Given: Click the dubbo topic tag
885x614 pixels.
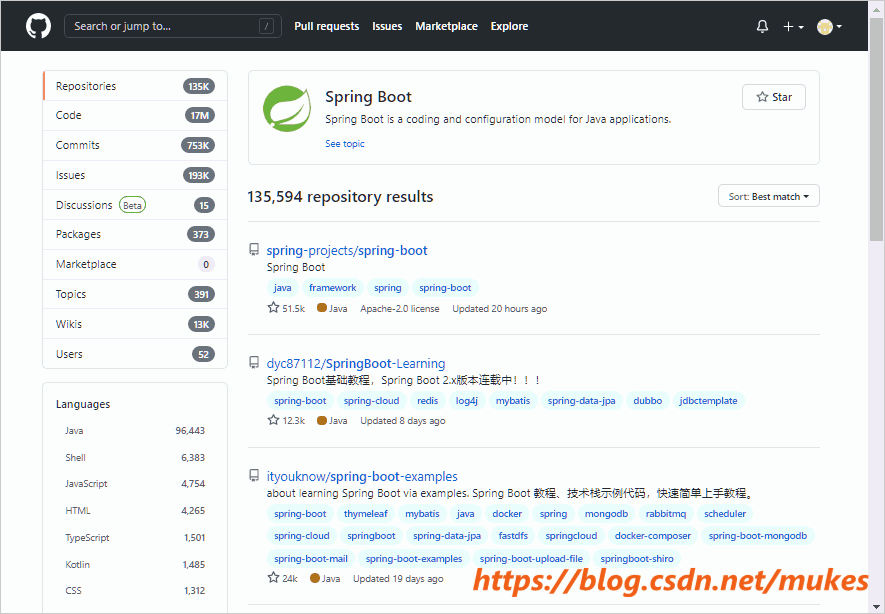Looking at the screenshot, I should [647, 401].
